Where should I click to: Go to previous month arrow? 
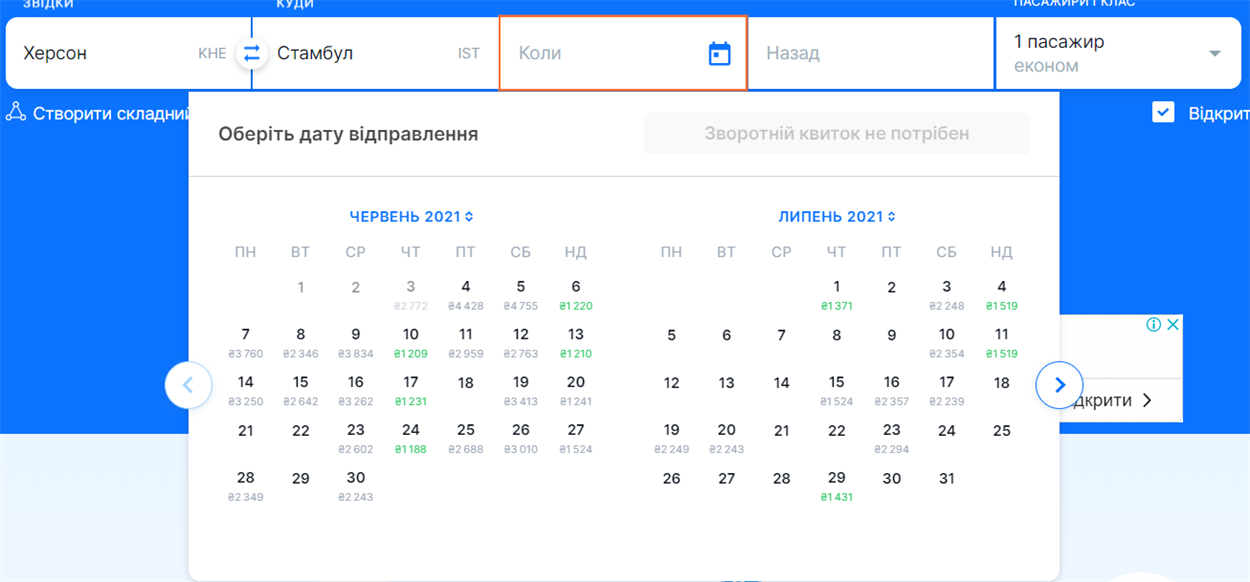189,384
